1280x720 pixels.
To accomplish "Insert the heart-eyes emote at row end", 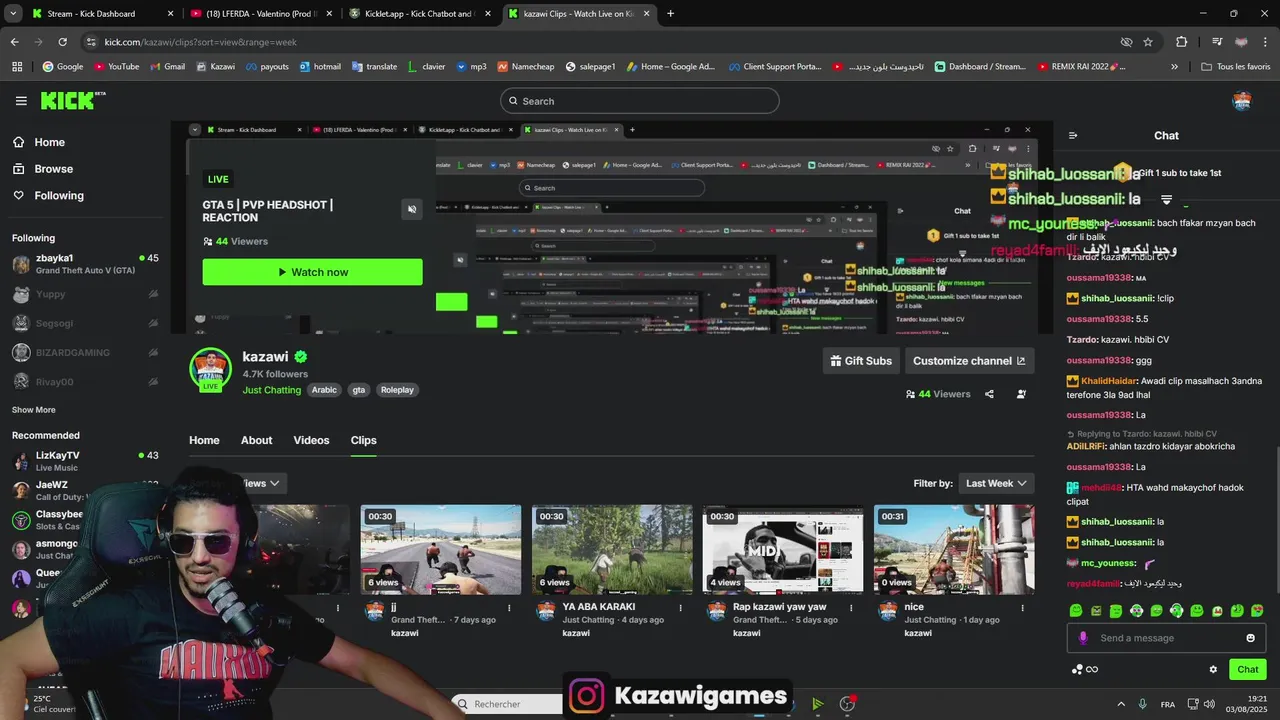I will [x=1257, y=610].
